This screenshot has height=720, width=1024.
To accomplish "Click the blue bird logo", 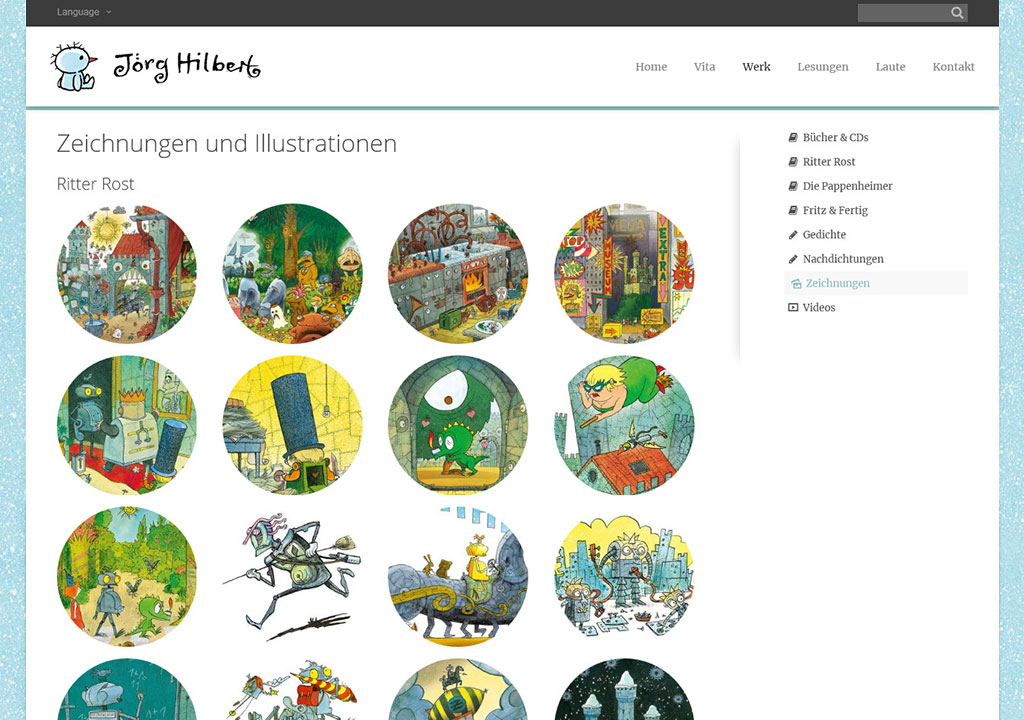I will 74,67.
